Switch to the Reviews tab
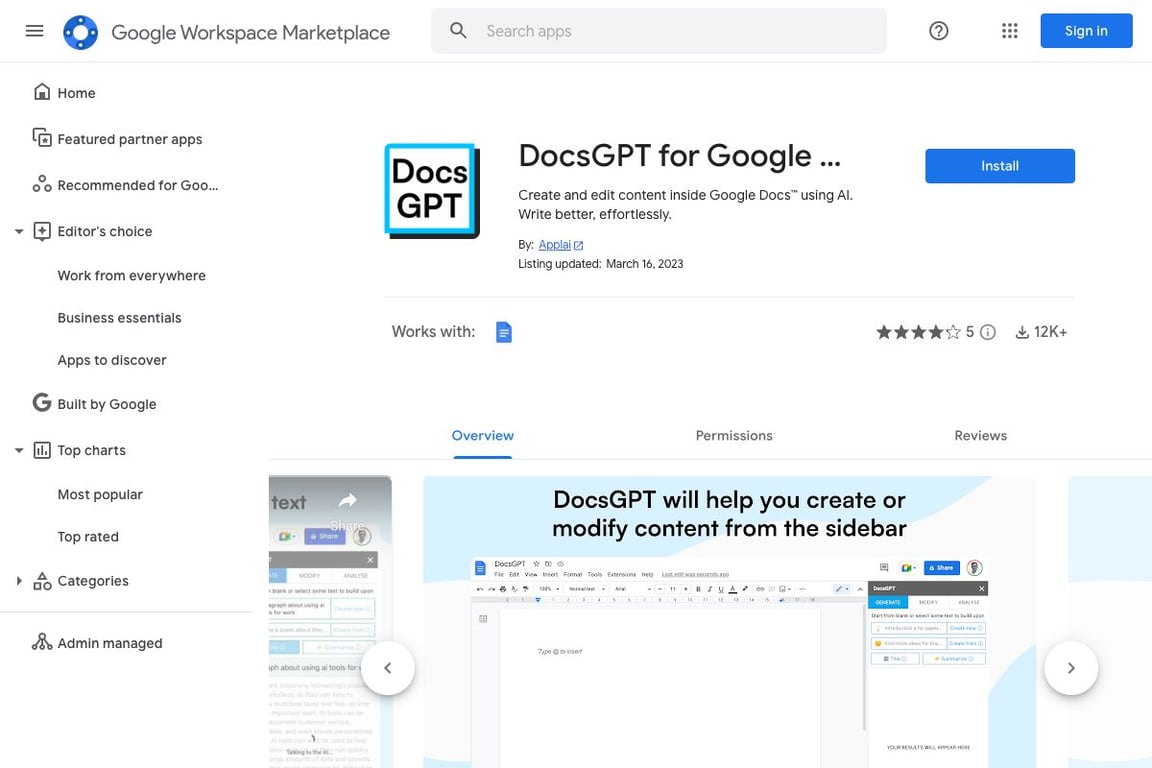 click(x=980, y=436)
